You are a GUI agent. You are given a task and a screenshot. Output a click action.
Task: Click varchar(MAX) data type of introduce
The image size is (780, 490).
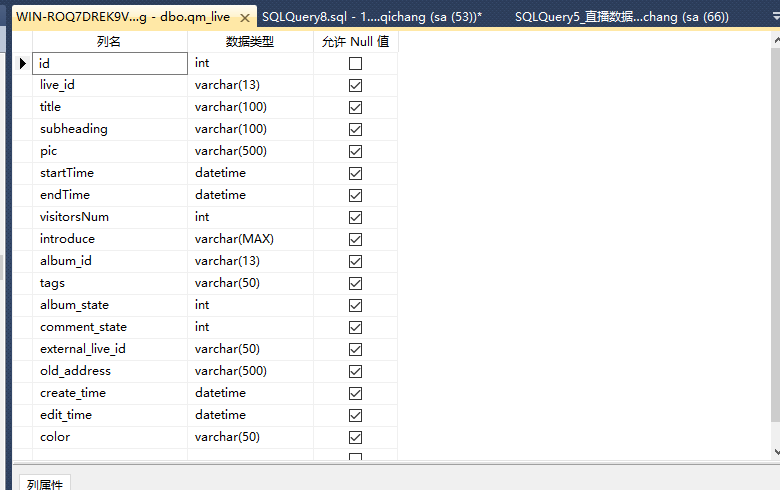click(251, 239)
